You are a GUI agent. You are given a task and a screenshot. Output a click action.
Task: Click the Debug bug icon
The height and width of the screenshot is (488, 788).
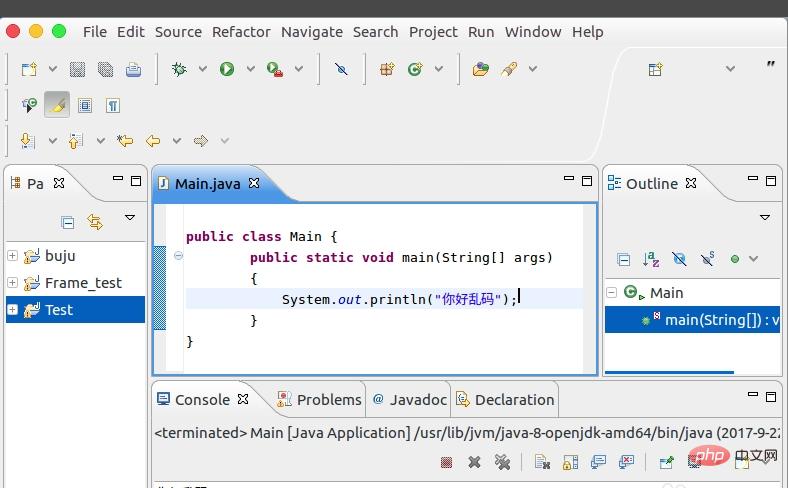(x=179, y=69)
